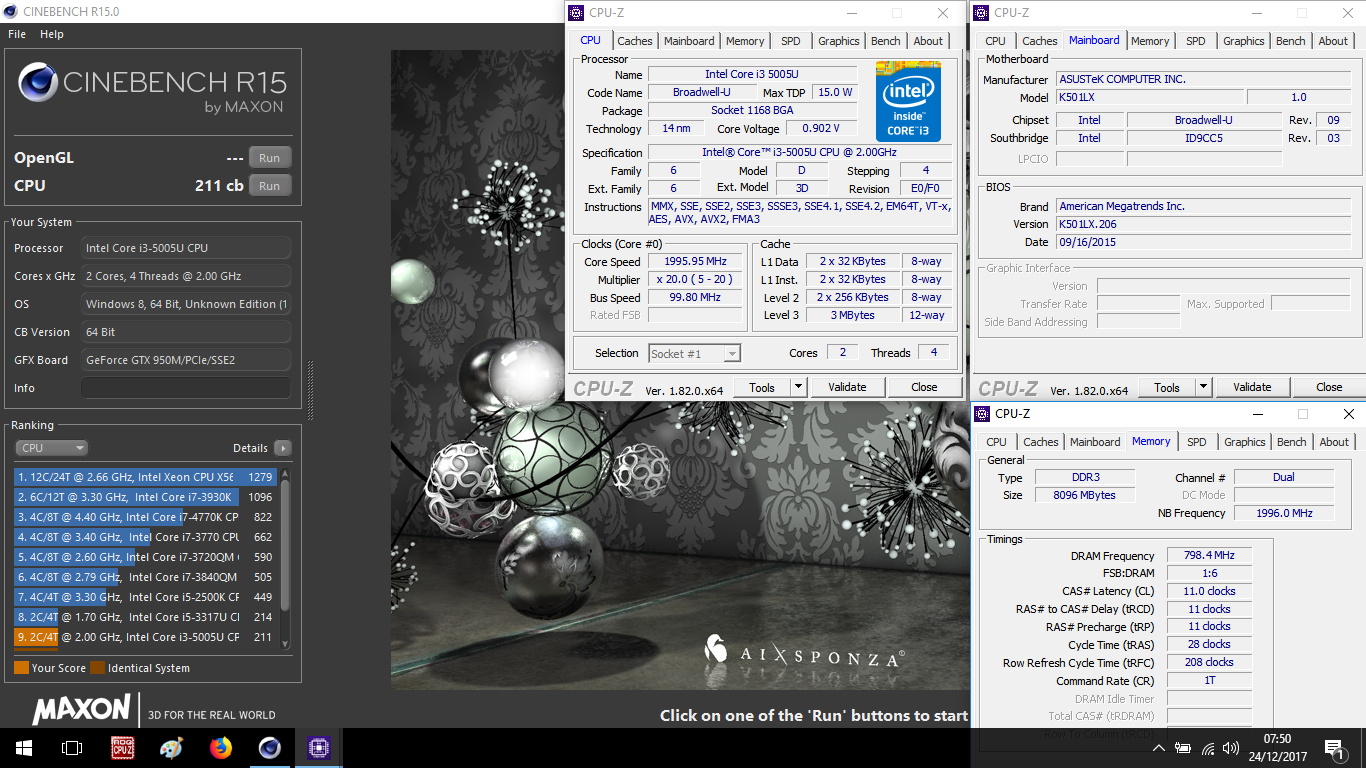Switch to CPU-Z taskbar icon

pyautogui.click(x=319, y=747)
